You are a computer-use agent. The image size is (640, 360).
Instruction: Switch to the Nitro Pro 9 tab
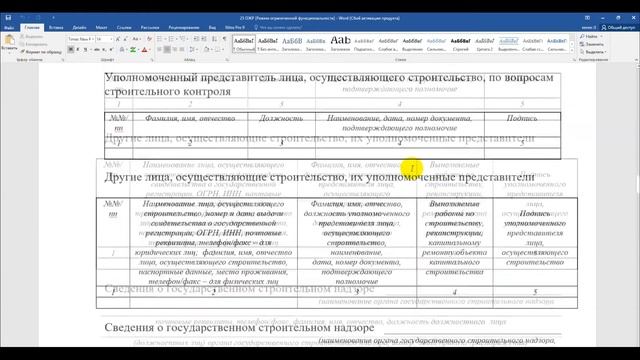[x=235, y=27]
